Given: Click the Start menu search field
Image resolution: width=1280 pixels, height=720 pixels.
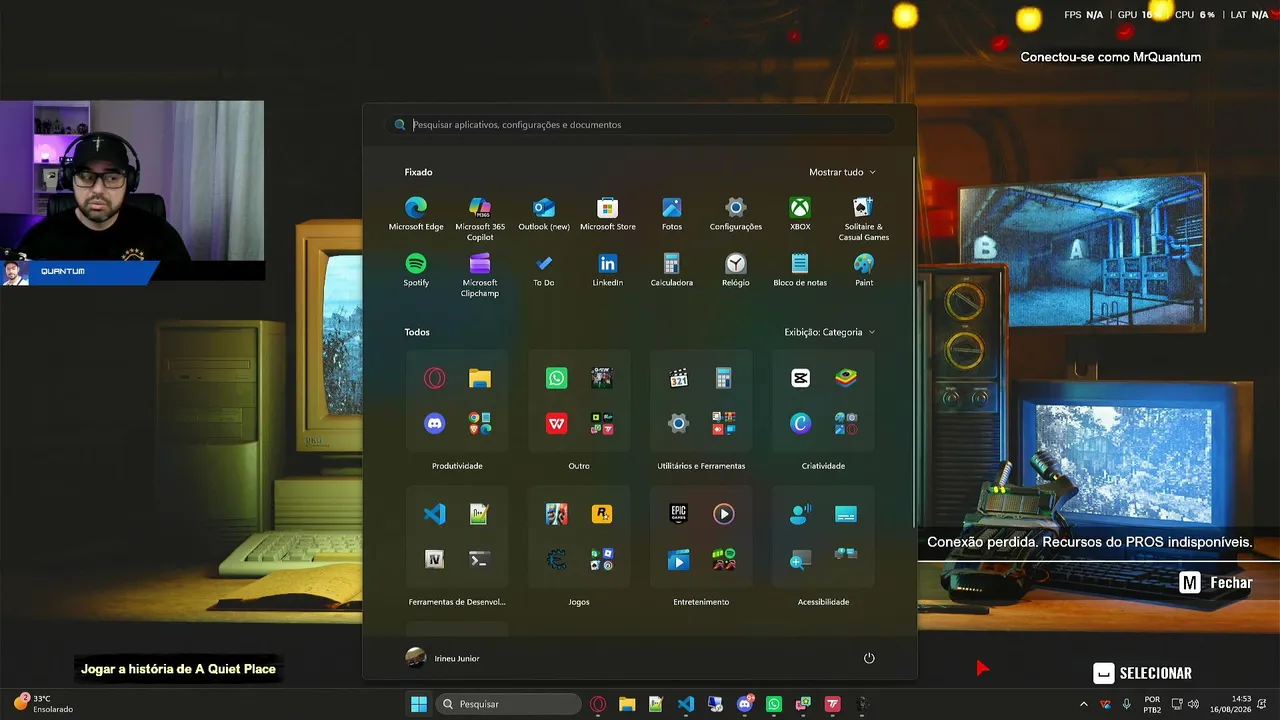Looking at the screenshot, I should click(x=640, y=125).
